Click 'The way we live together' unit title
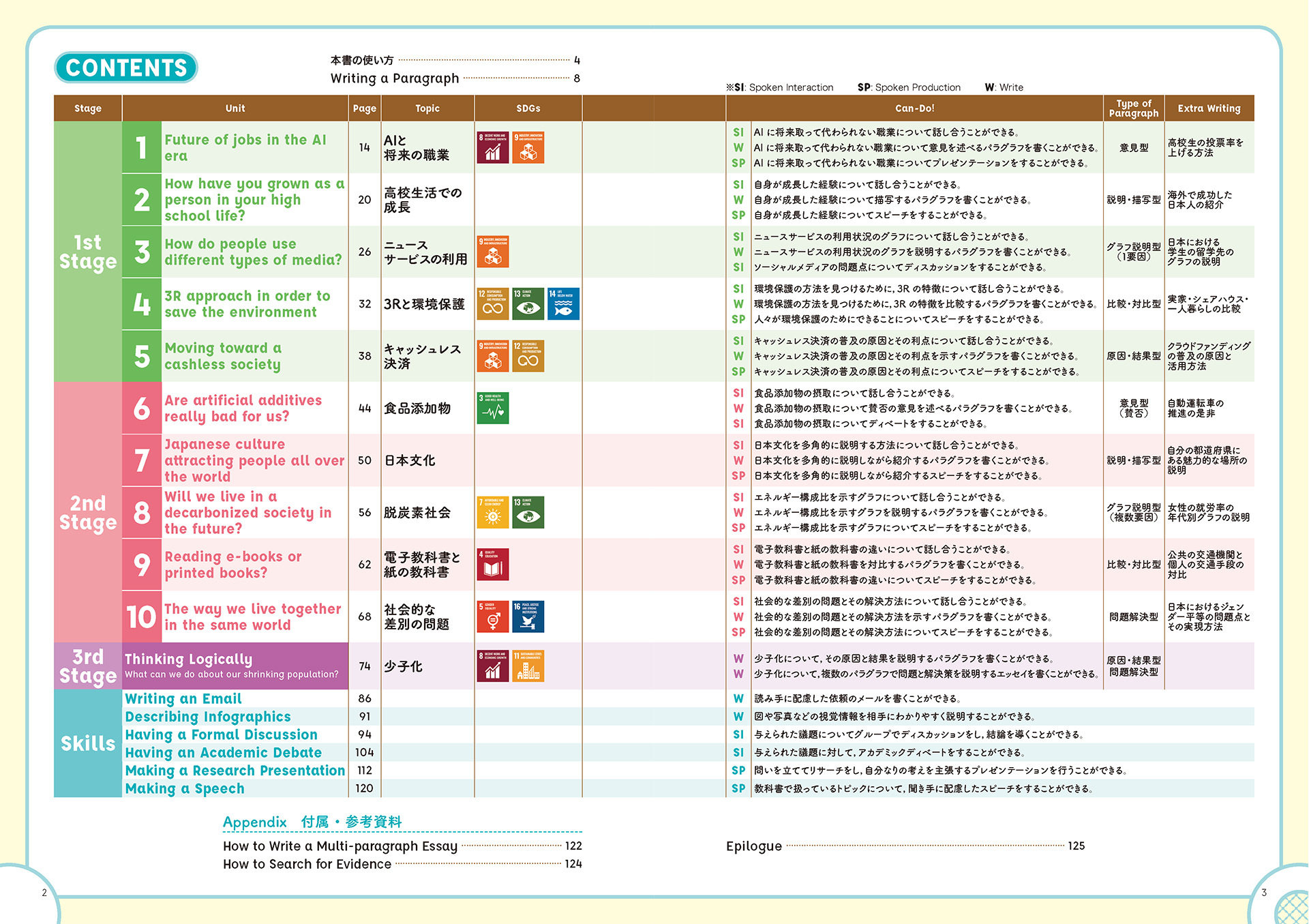This screenshot has width=1309, height=924. pos(253,616)
